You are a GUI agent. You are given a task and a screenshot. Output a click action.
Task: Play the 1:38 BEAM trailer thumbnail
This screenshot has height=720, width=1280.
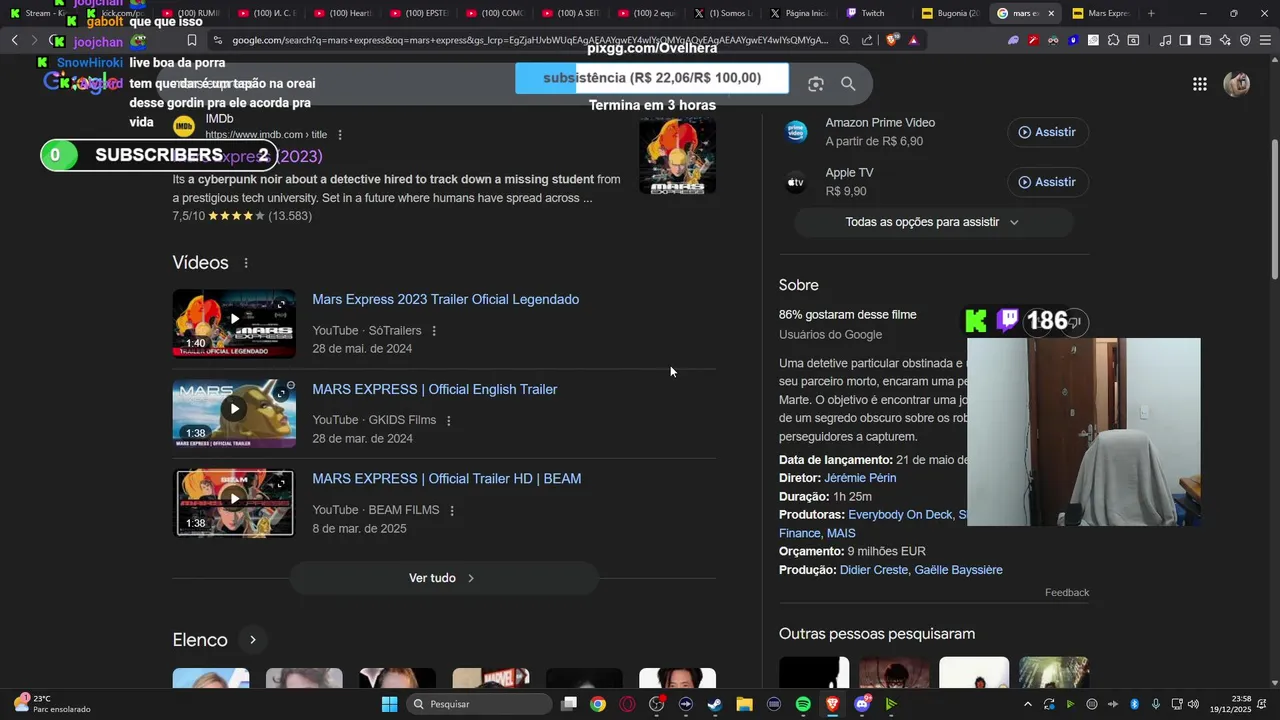tap(234, 503)
